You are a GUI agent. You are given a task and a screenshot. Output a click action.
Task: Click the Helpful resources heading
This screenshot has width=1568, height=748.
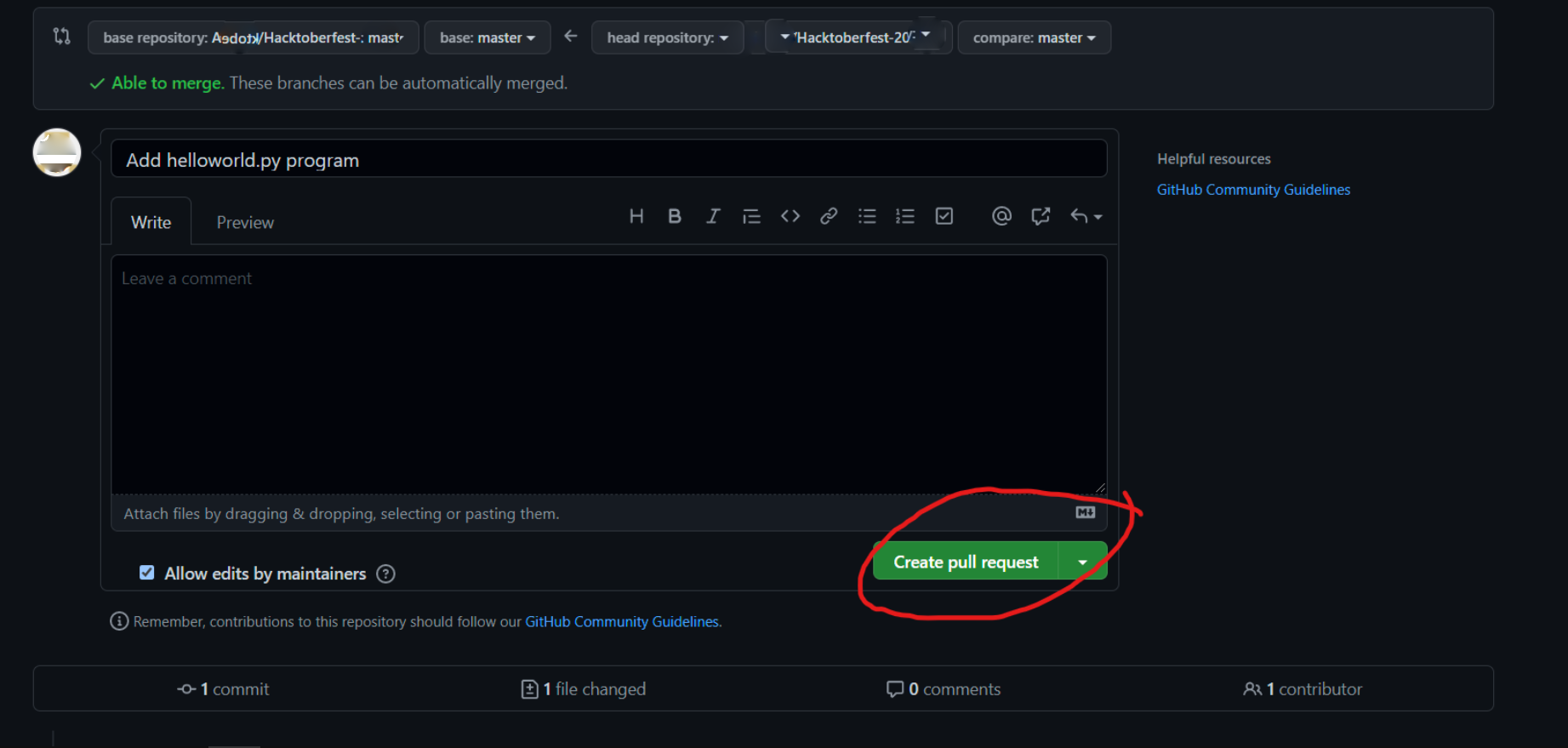click(1214, 159)
